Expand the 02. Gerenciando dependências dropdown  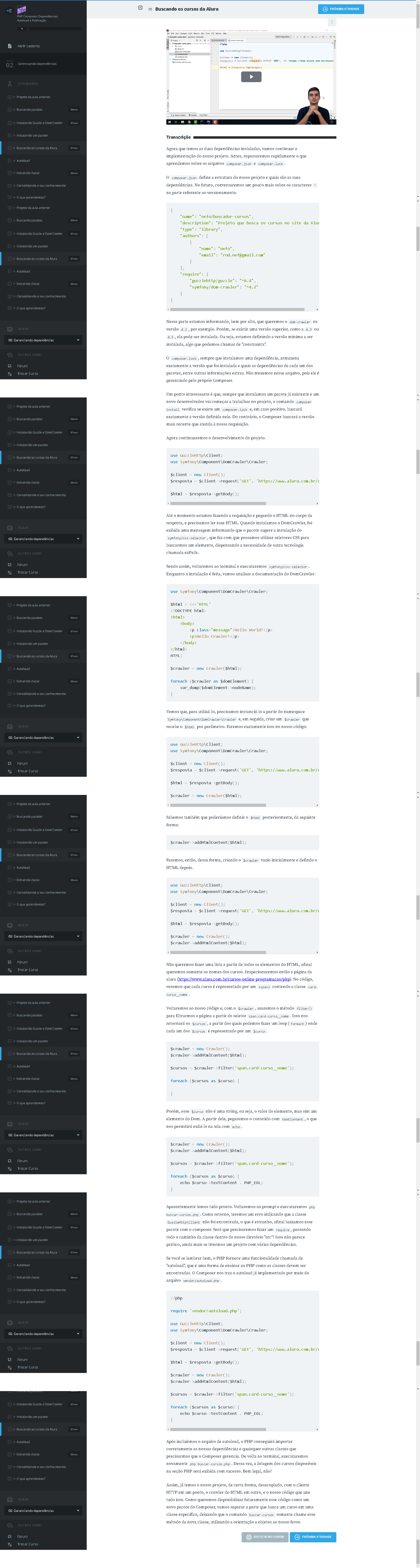43,340
